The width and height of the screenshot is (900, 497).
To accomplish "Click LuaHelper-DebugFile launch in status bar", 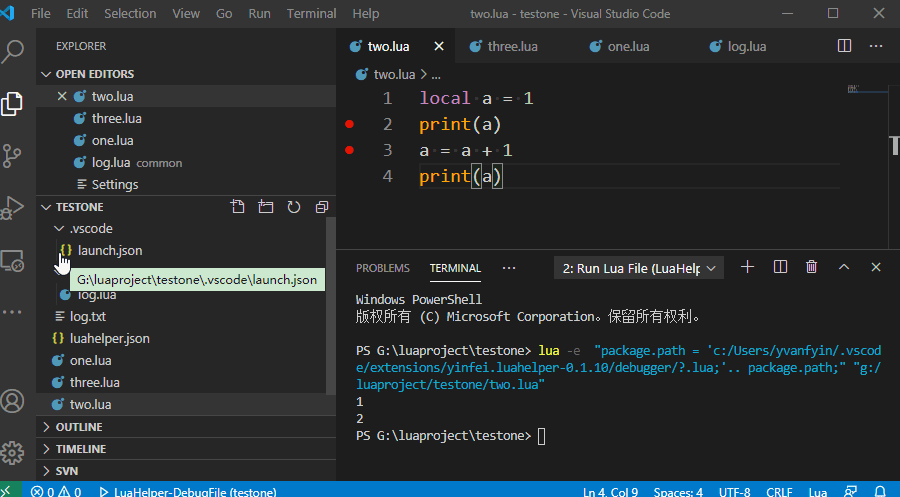I will pos(188,491).
